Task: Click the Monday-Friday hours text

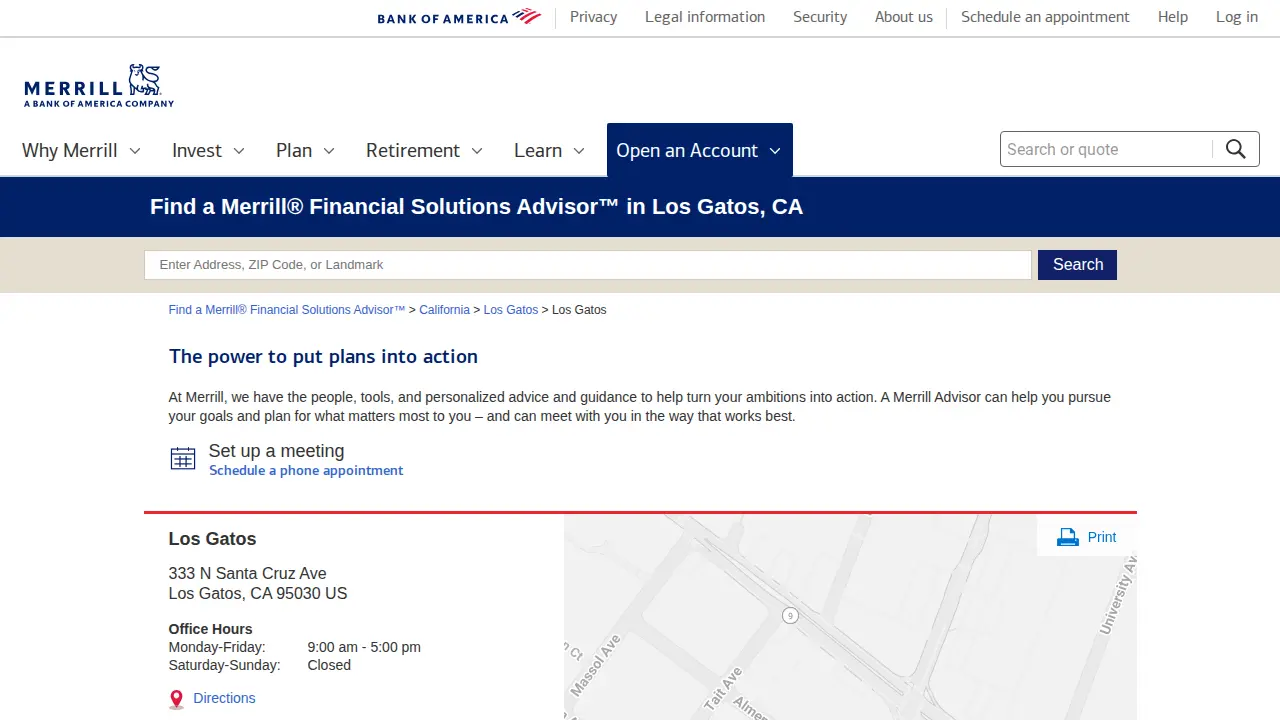Action: (x=295, y=647)
